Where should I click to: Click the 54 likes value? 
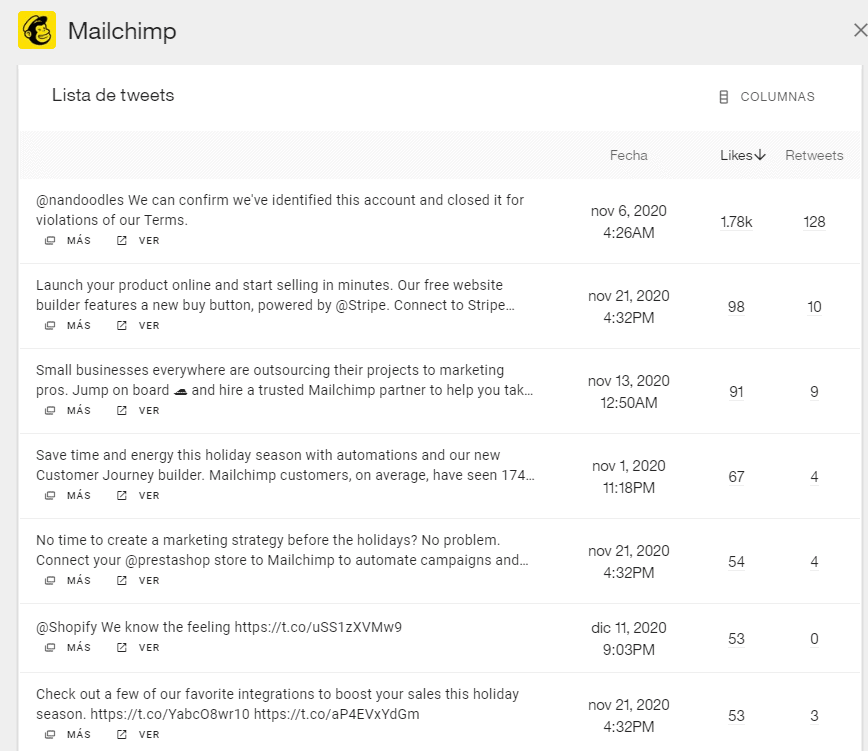[x=736, y=562]
